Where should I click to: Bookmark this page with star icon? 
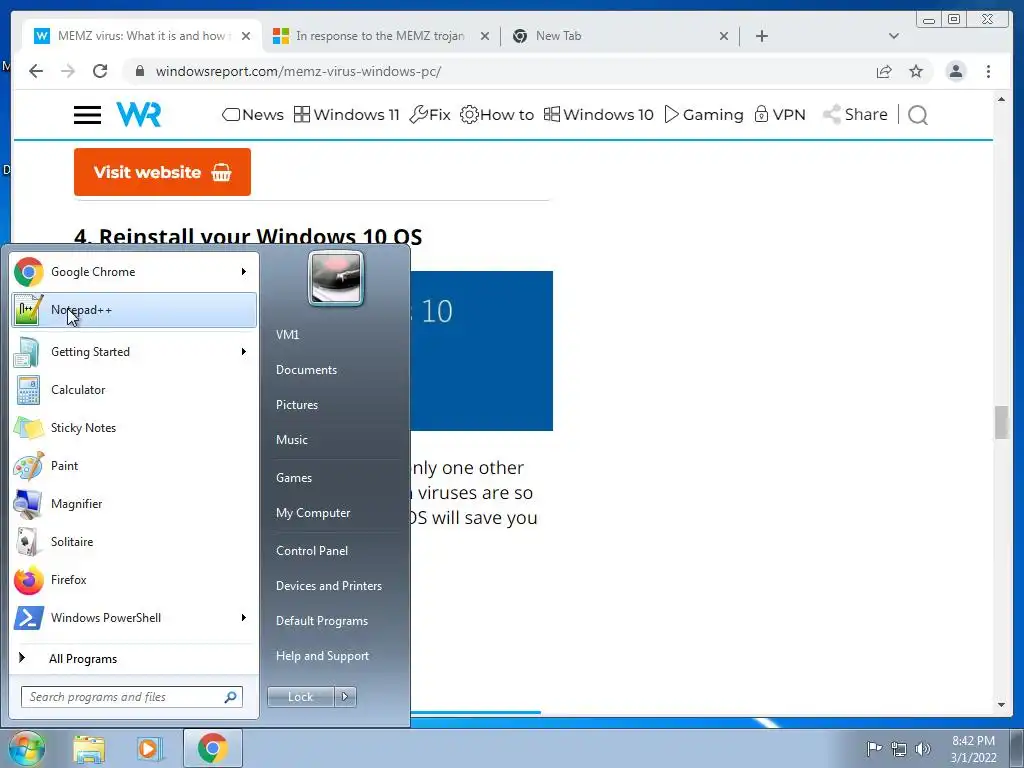pos(916,71)
